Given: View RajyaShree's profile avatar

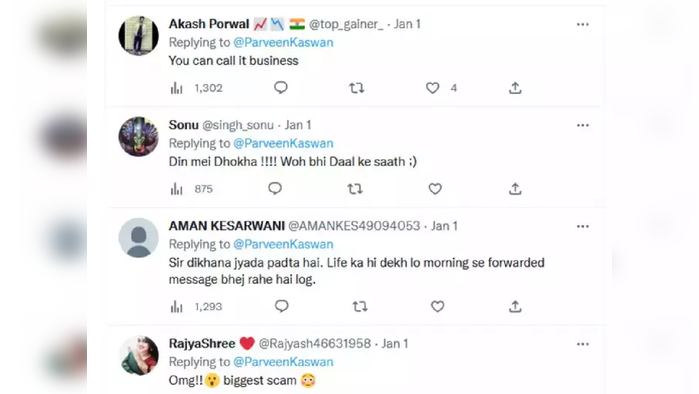Looking at the screenshot, I should pyautogui.click(x=138, y=356).
